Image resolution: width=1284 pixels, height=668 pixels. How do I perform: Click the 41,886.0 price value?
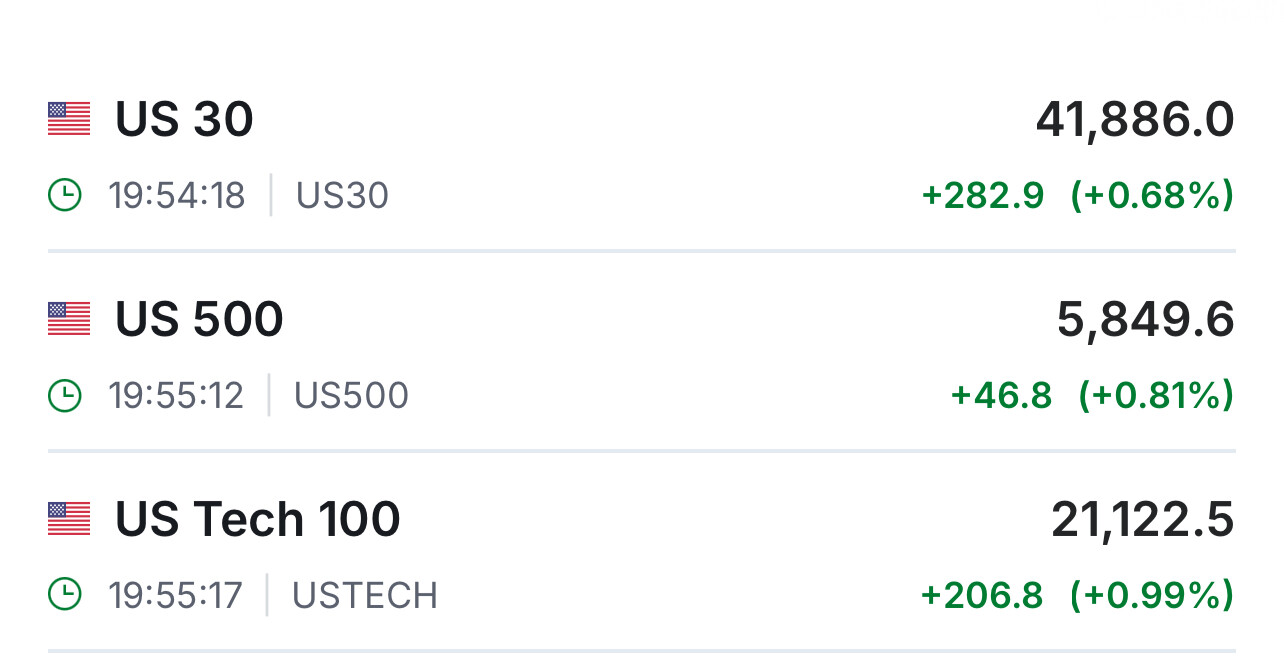tap(1134, 120)
